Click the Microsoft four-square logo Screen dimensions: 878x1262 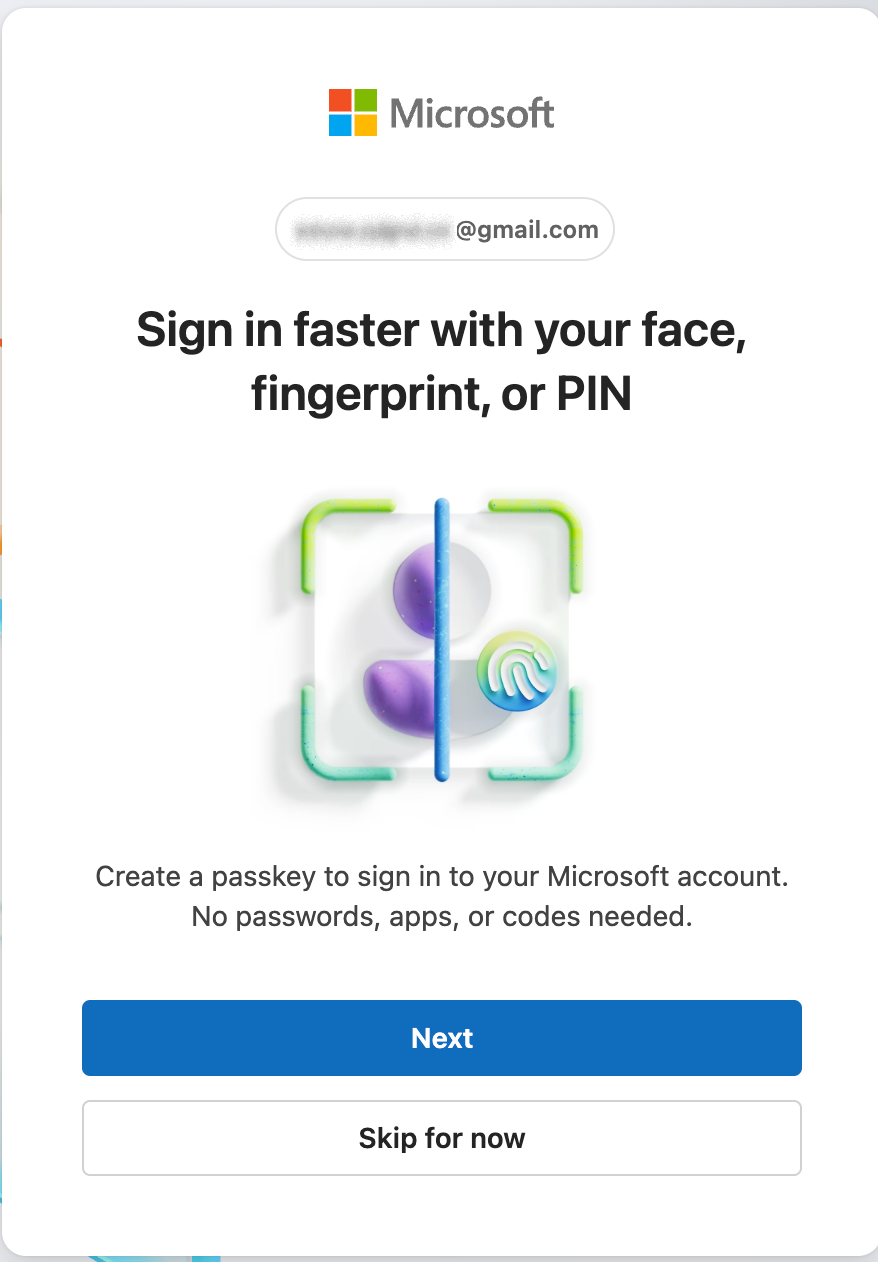click(x=352, y=112)
